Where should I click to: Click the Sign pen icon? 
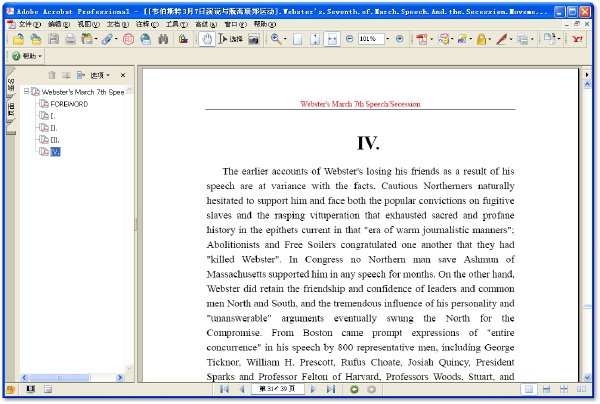(502, 39)
